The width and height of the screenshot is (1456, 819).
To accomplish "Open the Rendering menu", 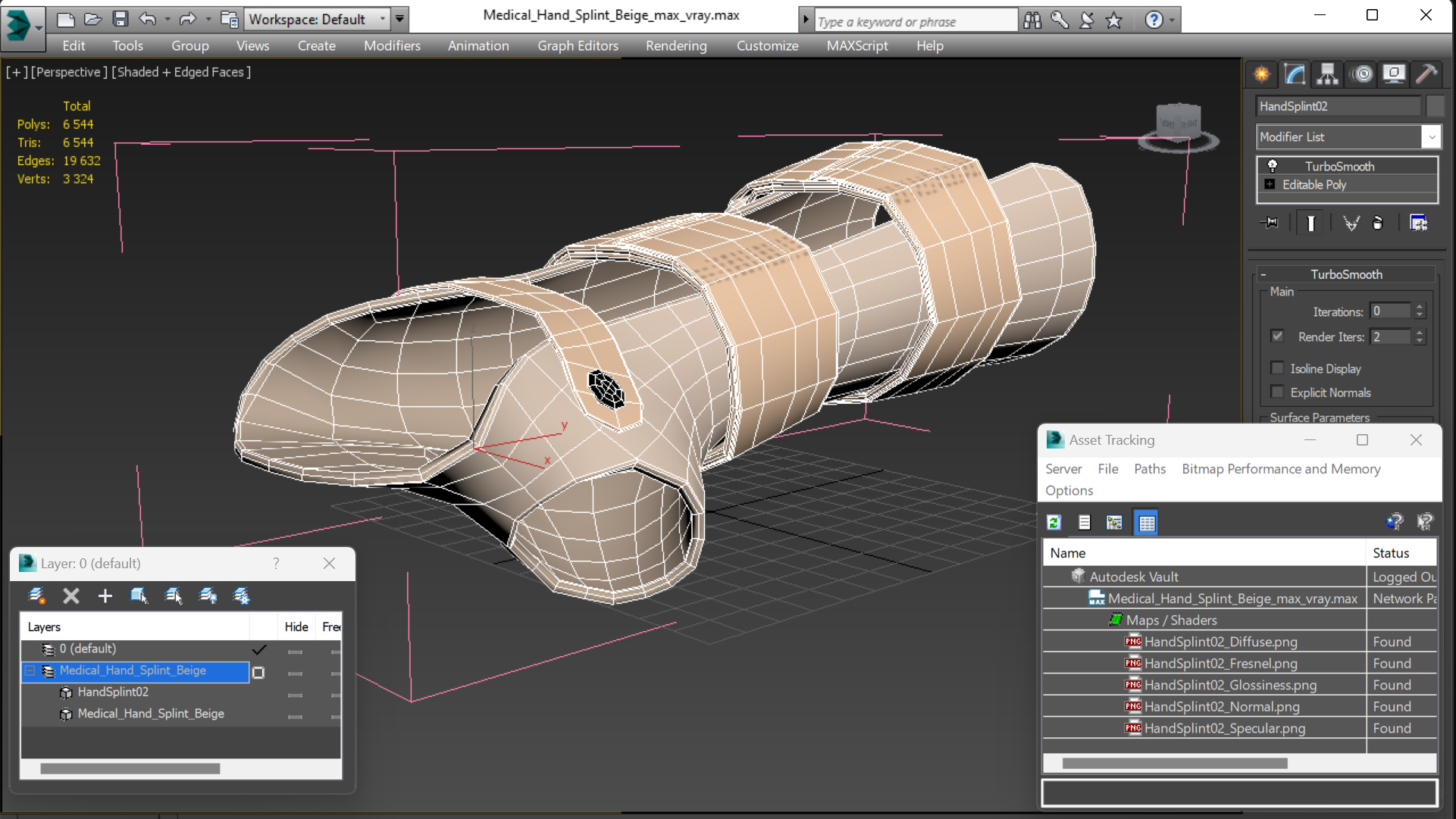I will pyautogui.click(x=676, y=45).
